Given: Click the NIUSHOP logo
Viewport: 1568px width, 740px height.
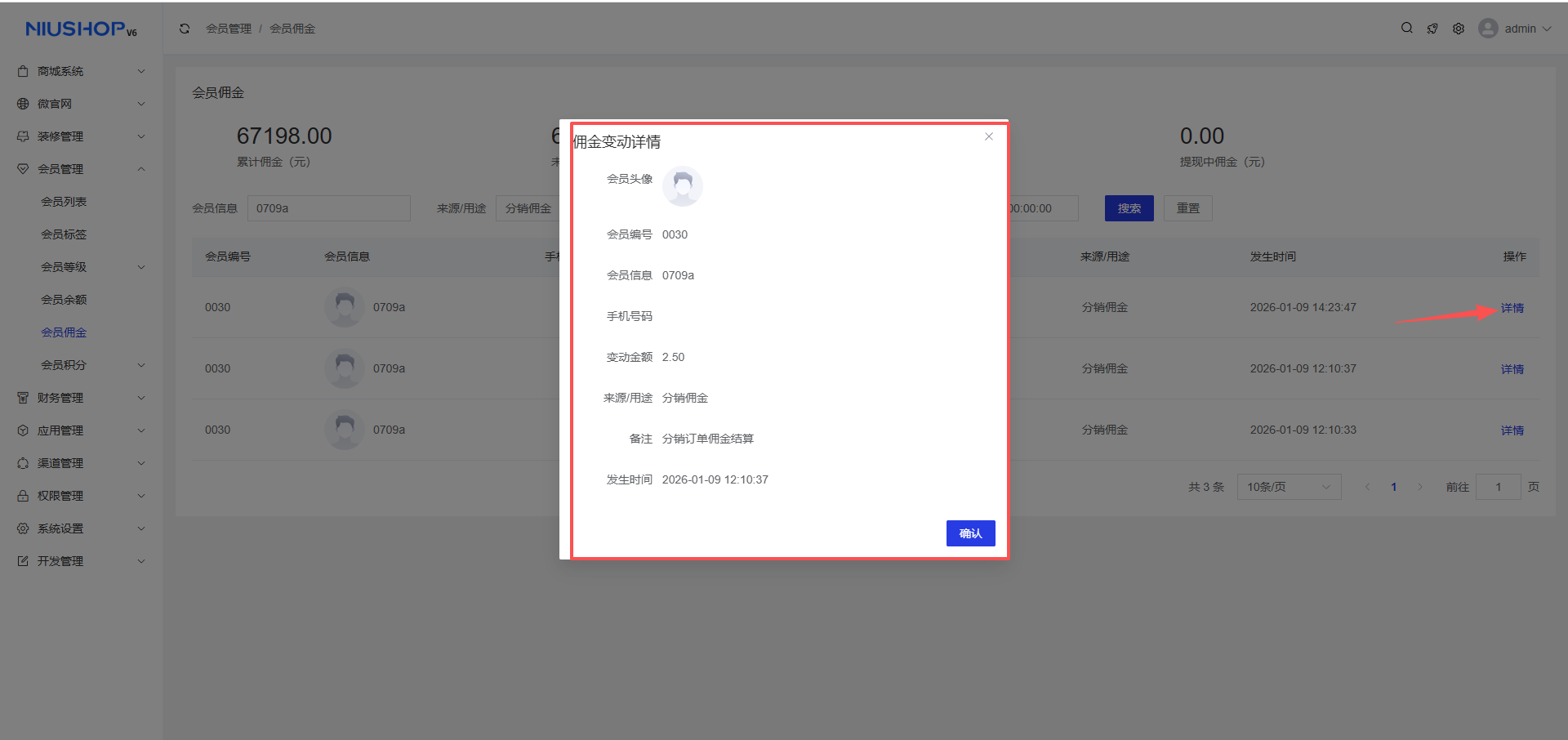Looking at the screenshot, I should pos(81,29).
